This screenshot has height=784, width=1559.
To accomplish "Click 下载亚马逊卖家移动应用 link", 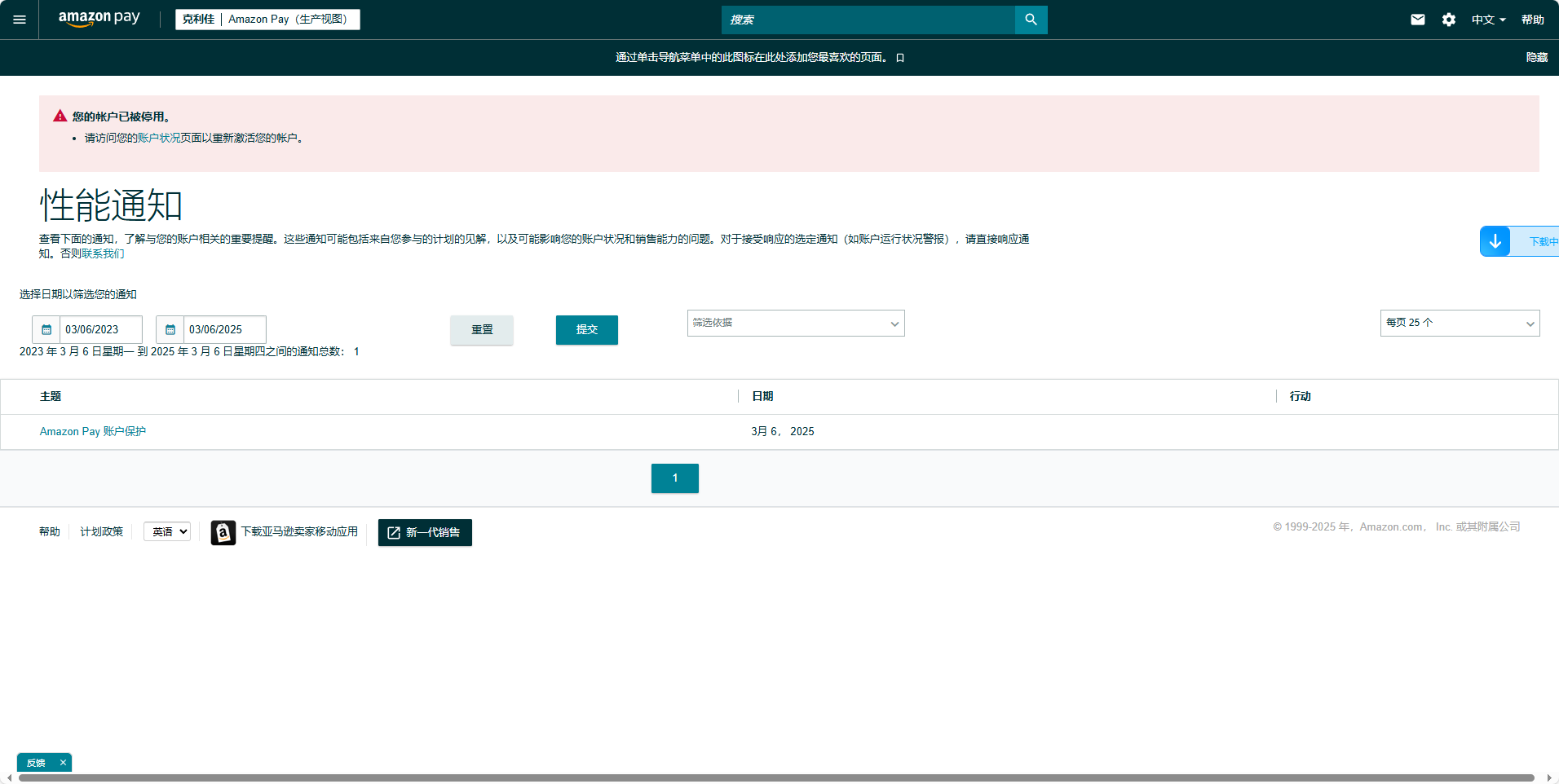I will click(x=299, y=531).
